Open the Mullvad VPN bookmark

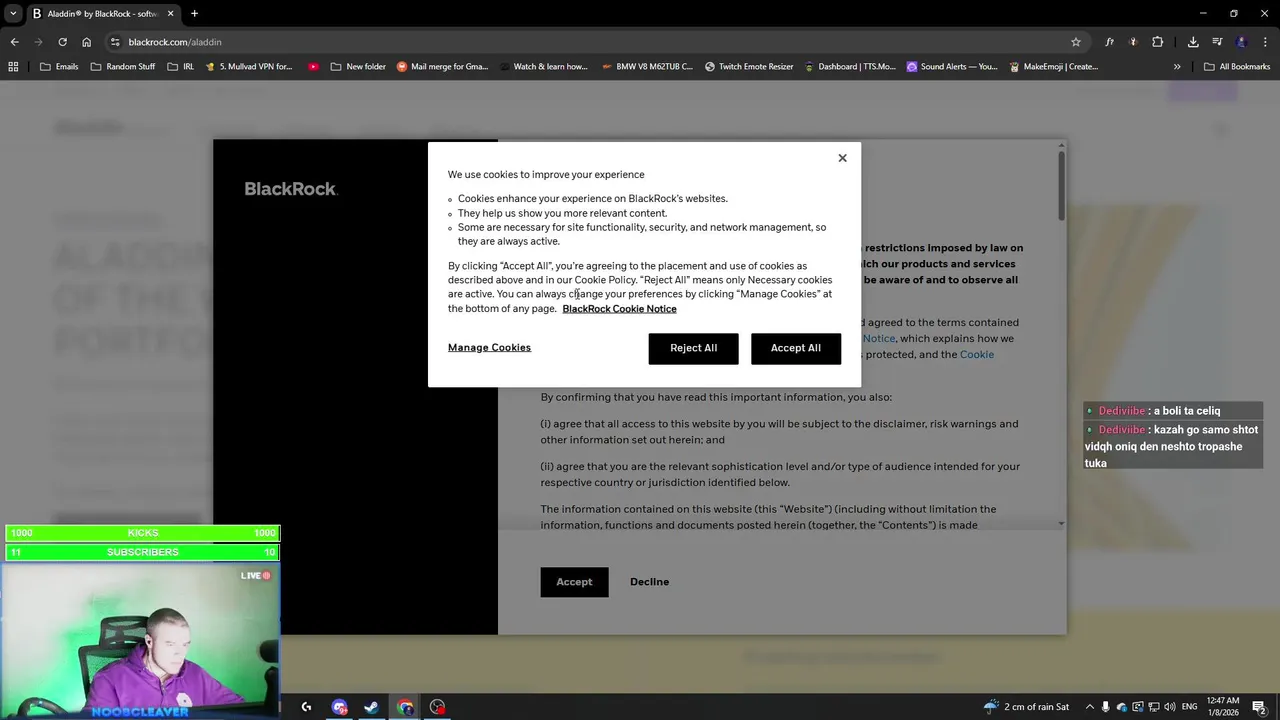249,67
